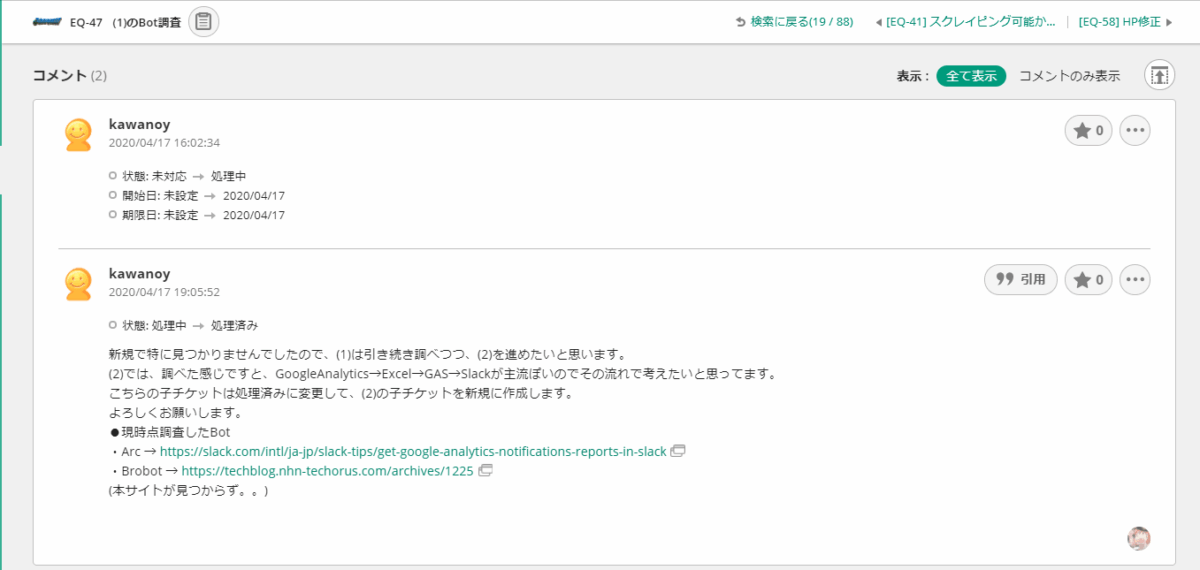Switch to コメントのみ表示 filter
1200x570 pixels.
(x=1069, y=76)
